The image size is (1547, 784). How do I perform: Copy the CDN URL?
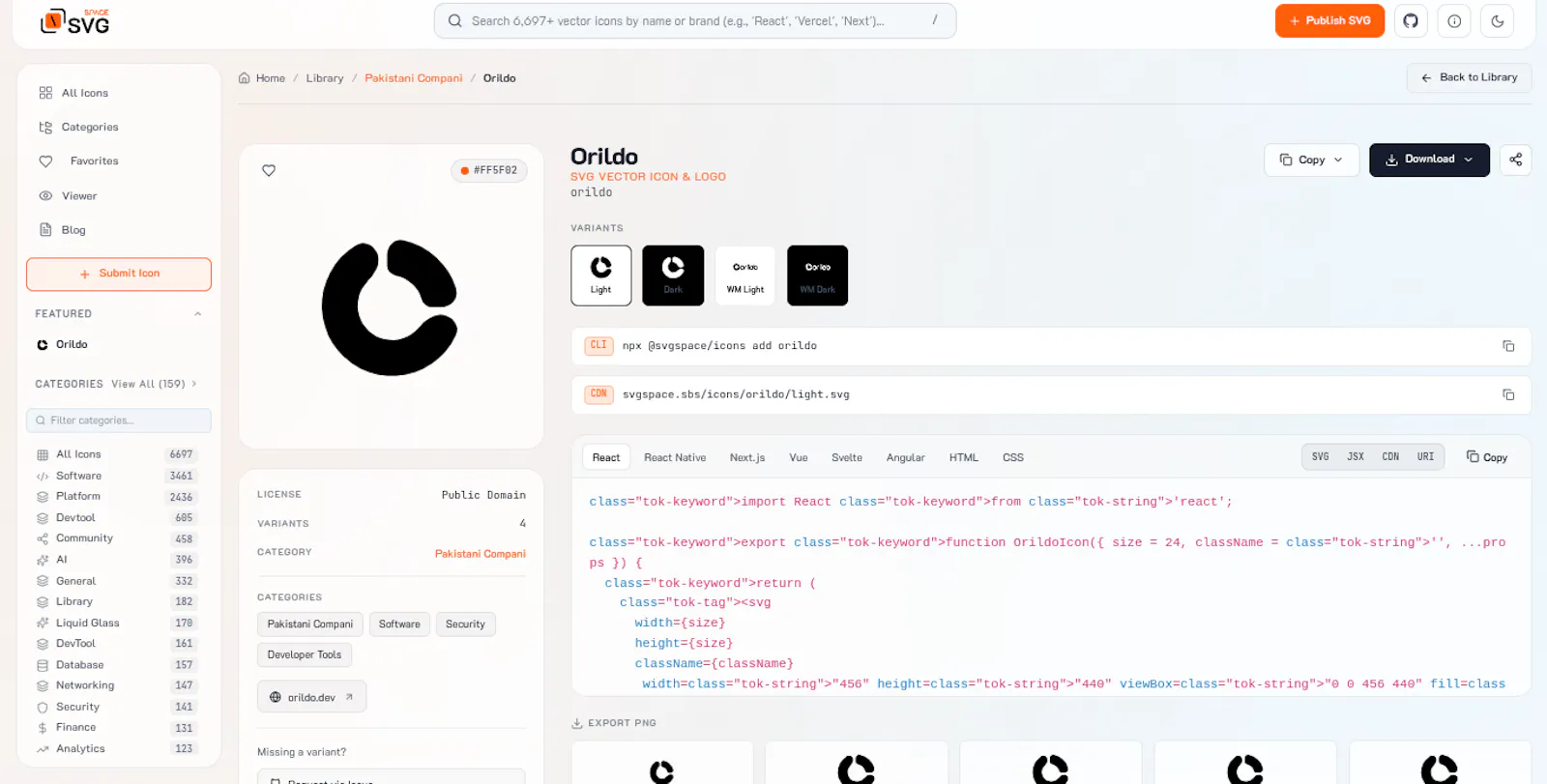tap(1508, 394)
